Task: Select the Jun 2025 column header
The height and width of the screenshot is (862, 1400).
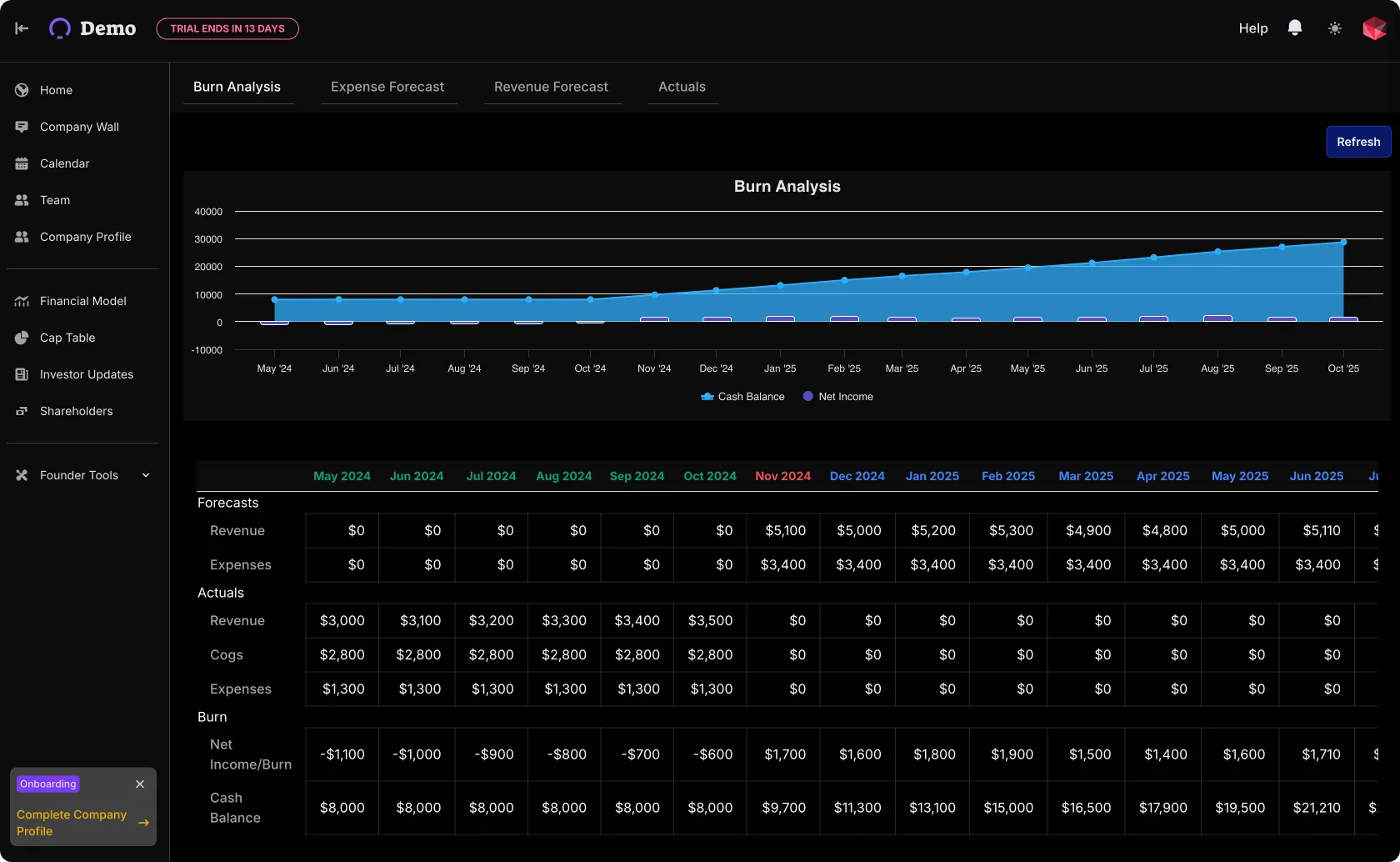Action: 1317,476
